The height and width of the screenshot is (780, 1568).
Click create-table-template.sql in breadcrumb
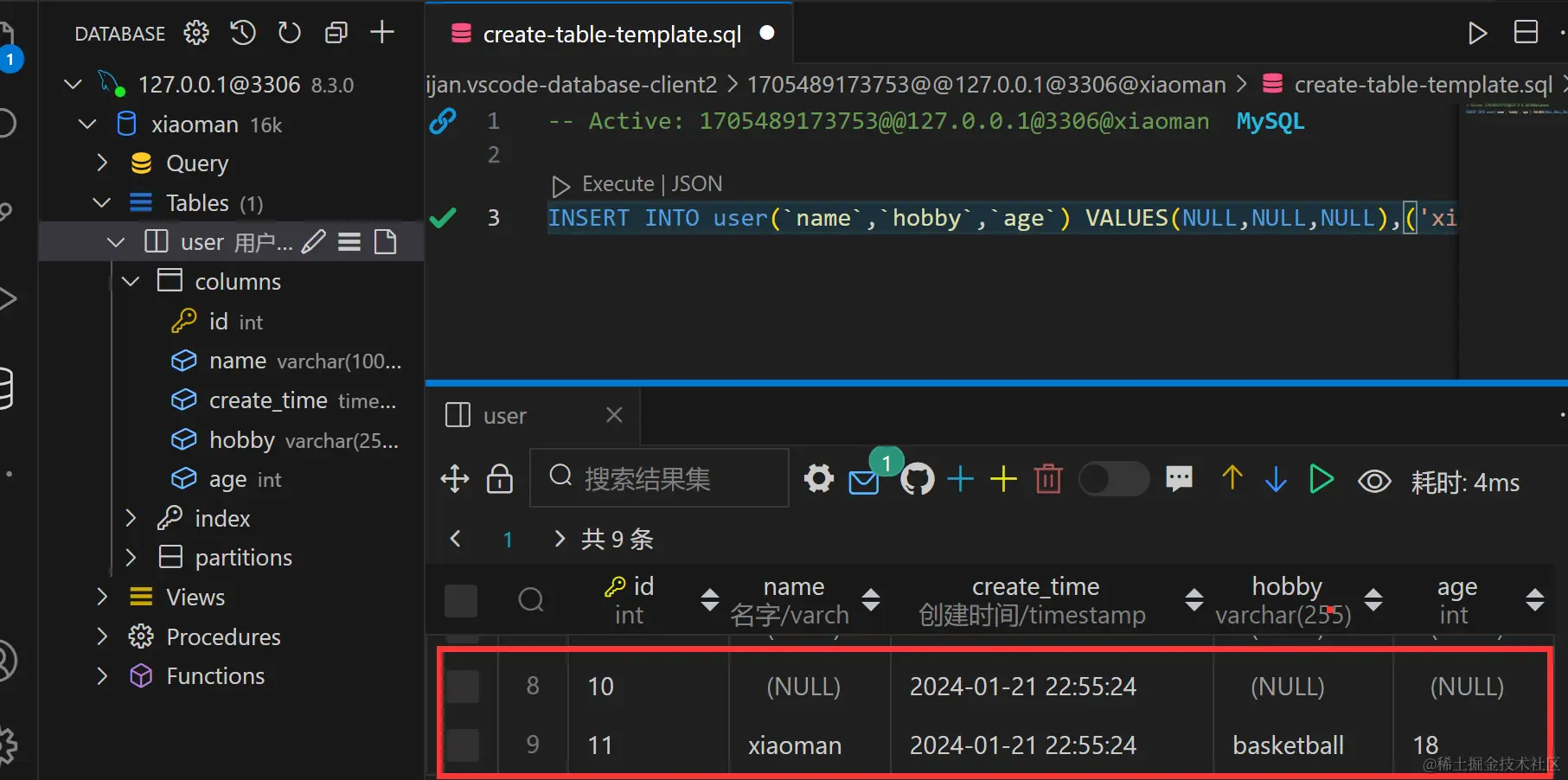[1423, 85]
